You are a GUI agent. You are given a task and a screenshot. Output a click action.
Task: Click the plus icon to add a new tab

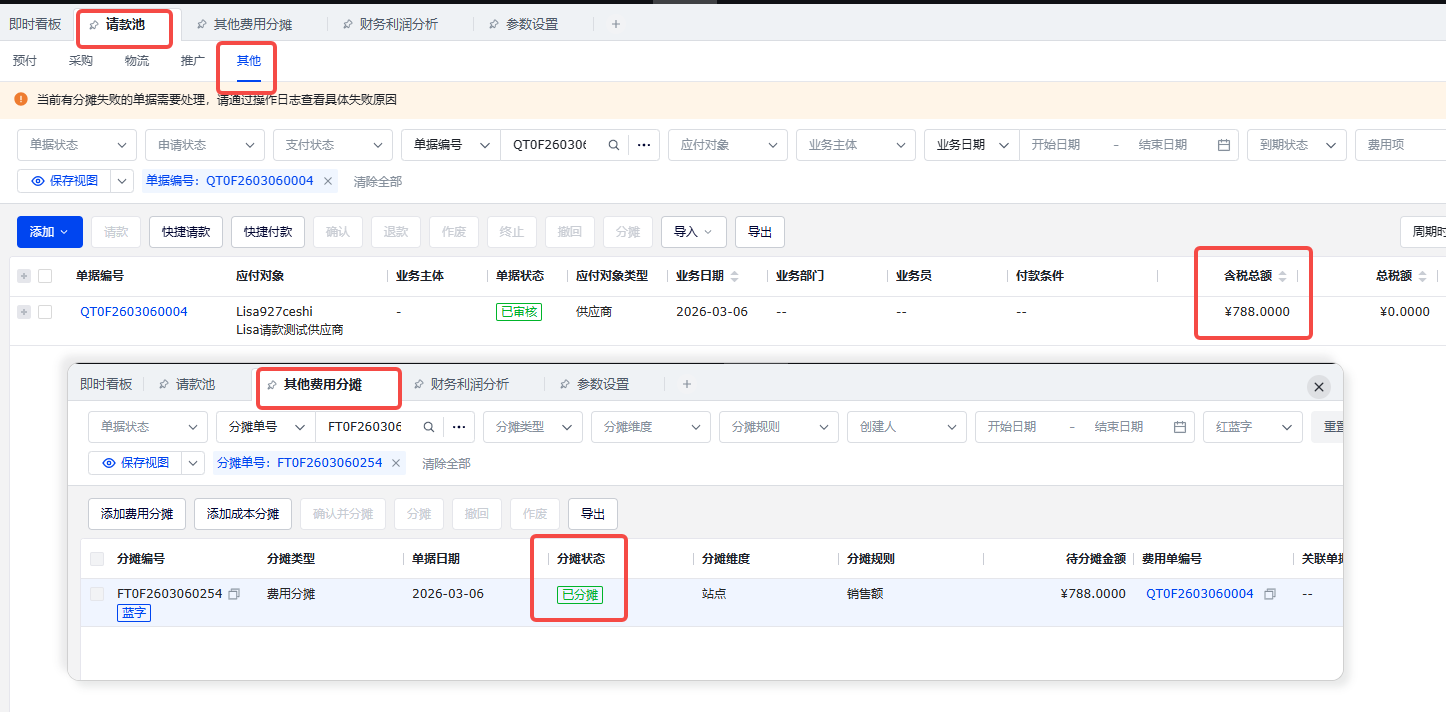(x=616, y=24)
